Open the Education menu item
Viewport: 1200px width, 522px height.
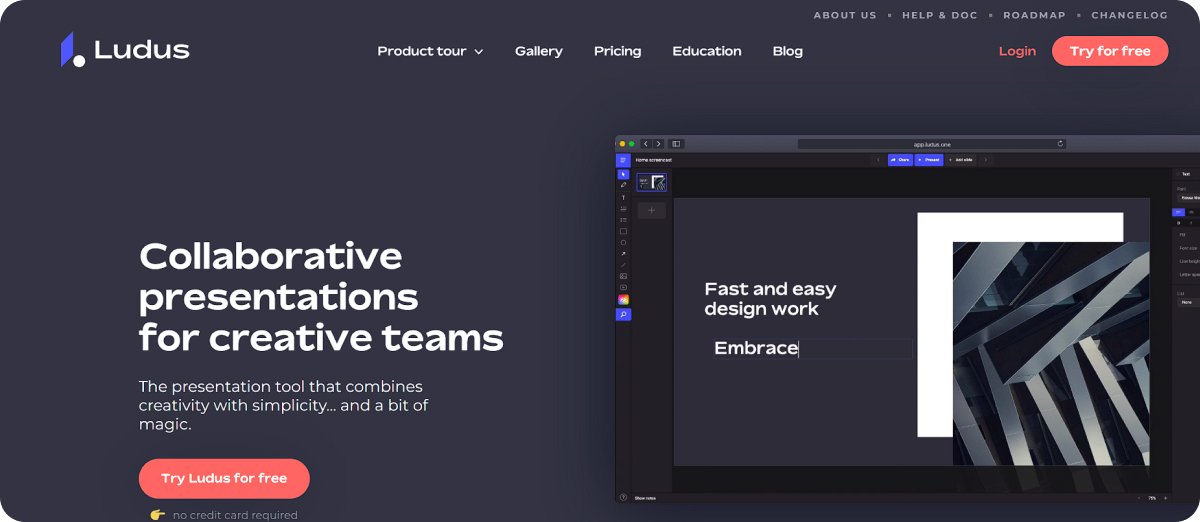pos(707,51)
